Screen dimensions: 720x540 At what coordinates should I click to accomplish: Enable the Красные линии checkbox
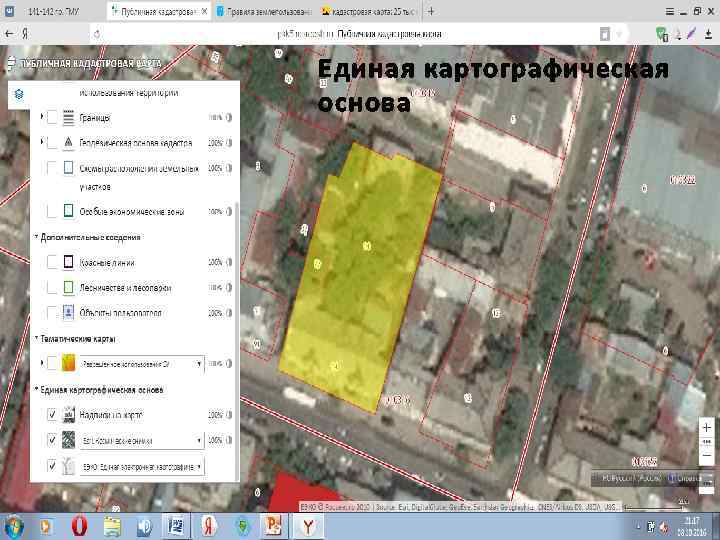52,262
